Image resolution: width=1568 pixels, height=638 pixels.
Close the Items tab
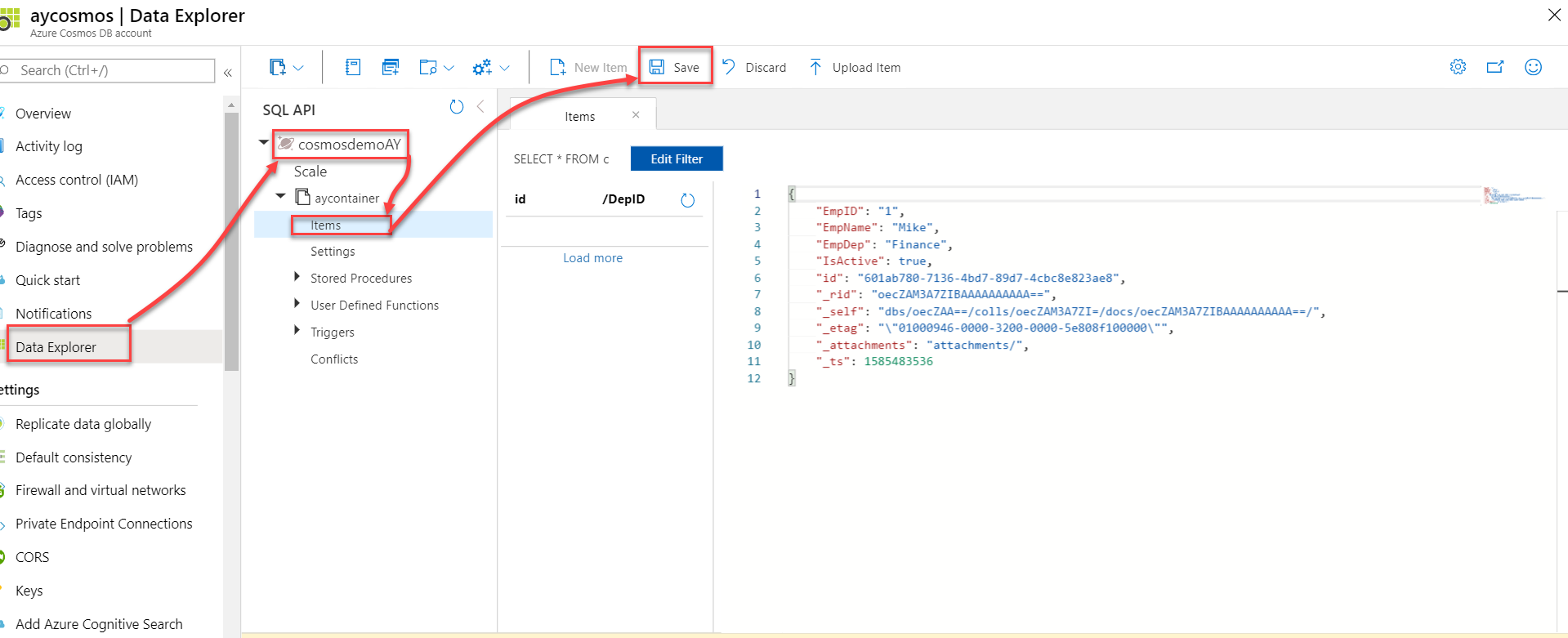[636, 115]
